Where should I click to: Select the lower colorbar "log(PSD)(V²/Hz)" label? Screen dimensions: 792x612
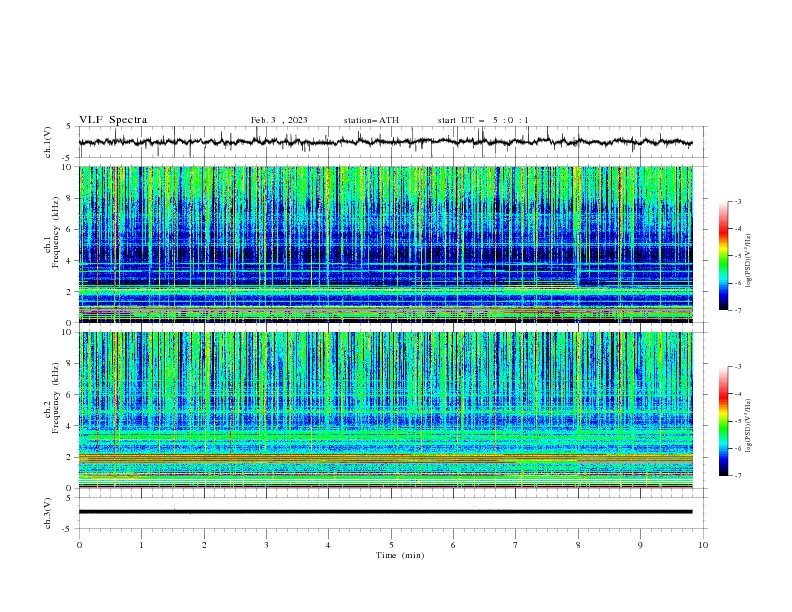749,426
